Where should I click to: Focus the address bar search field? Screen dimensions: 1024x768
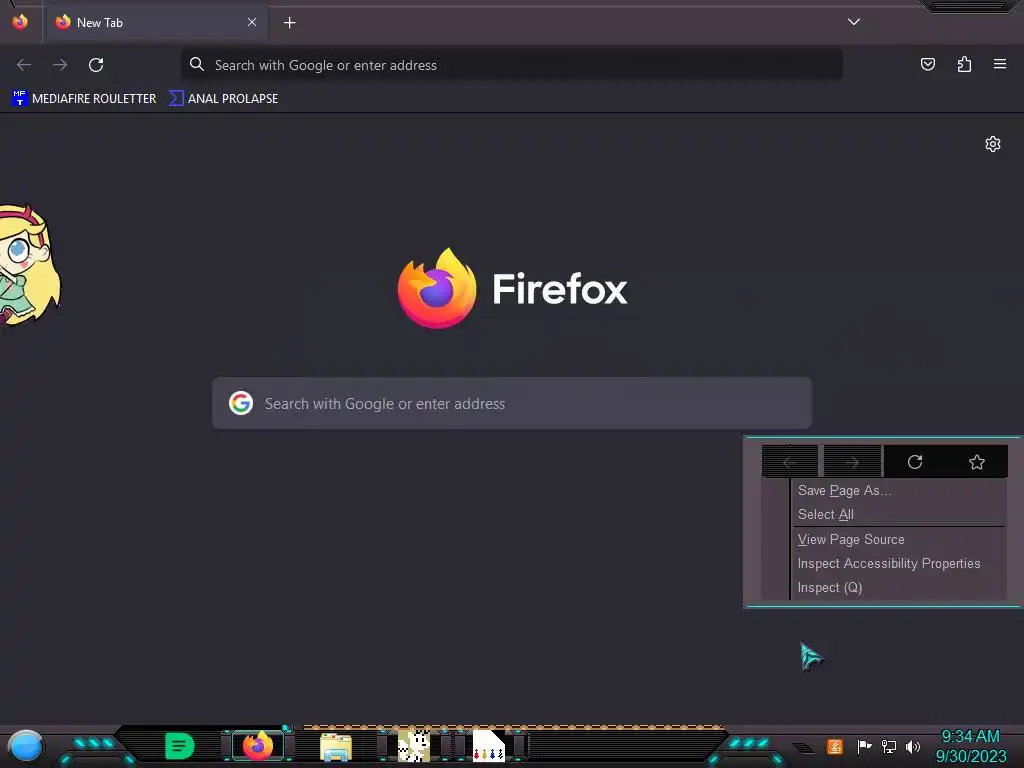pos(511,65)
